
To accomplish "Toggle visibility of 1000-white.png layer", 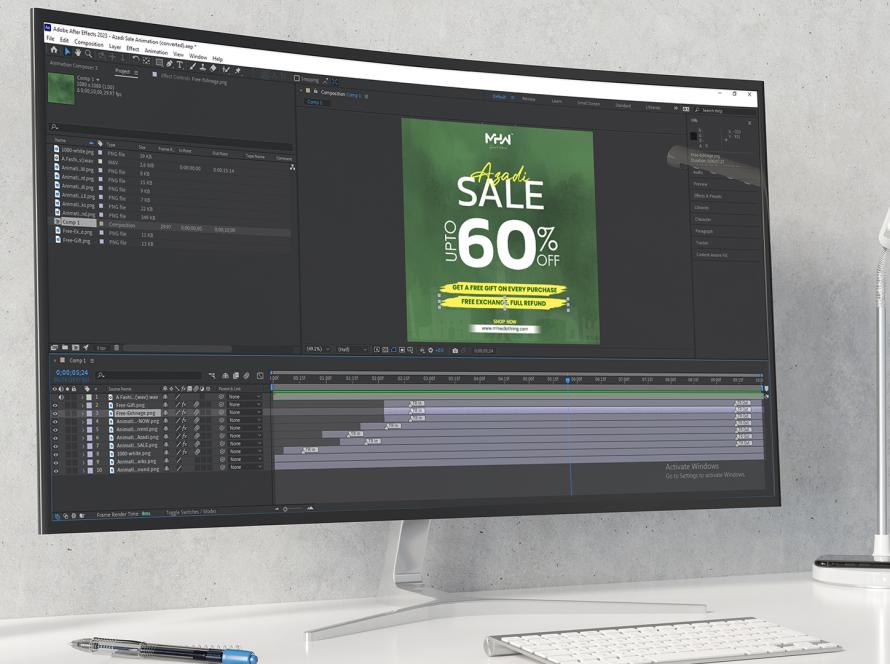I will (x=55, y=453).
